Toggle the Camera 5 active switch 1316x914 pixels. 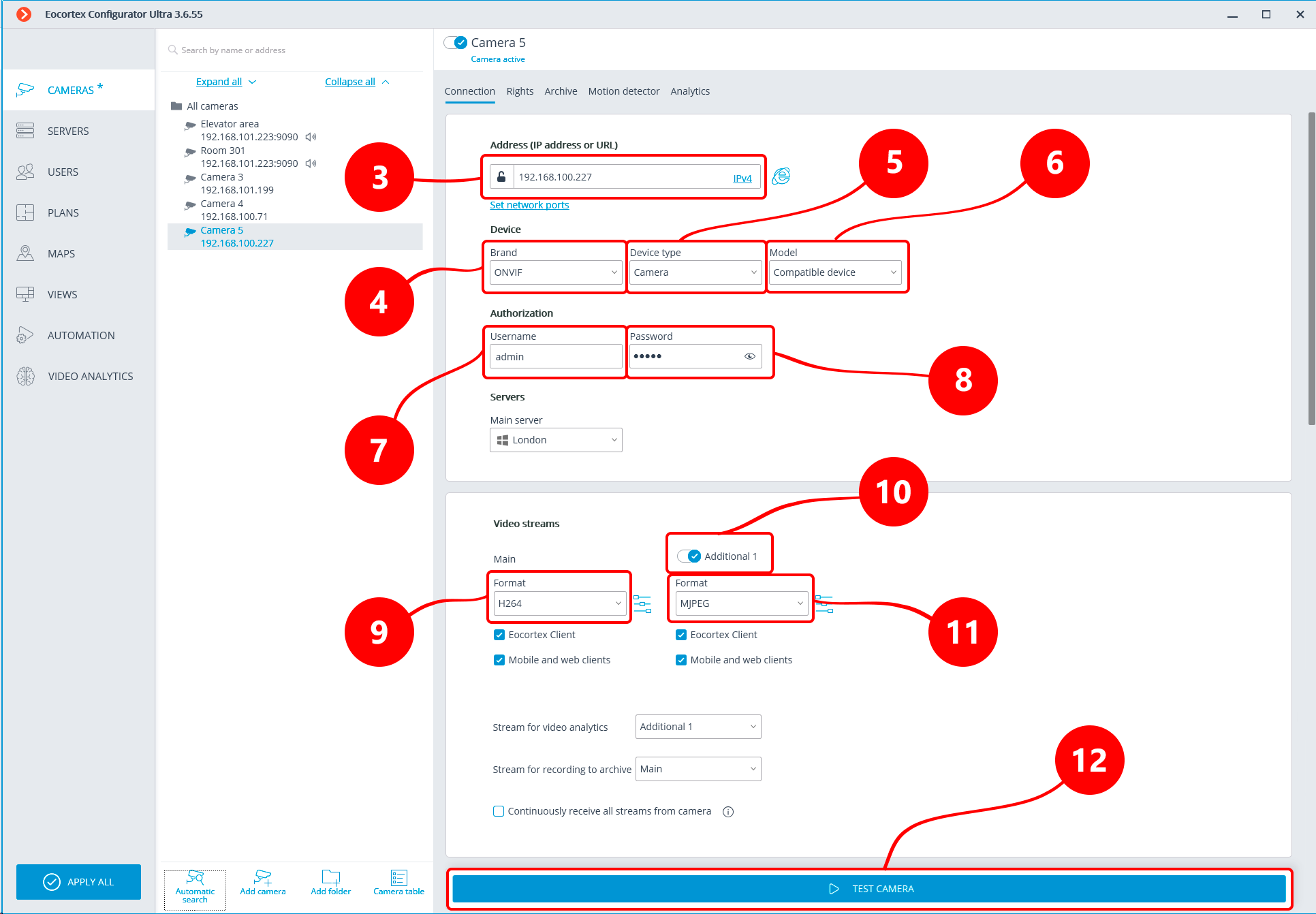click(455, 42)
